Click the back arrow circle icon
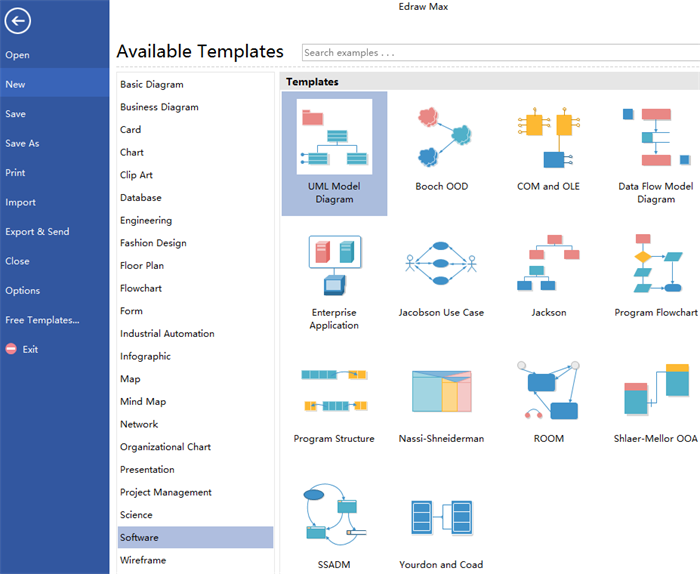700x574 pixels. click(x=18, y=21)
